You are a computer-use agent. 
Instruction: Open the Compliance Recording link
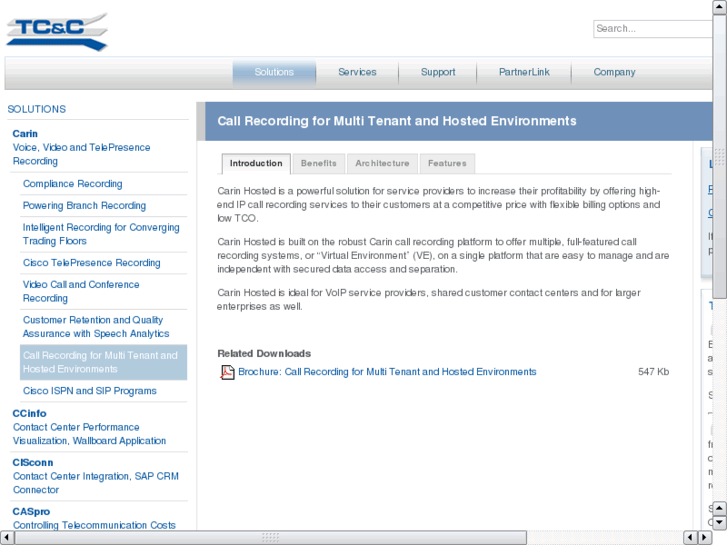coord(72,184)
